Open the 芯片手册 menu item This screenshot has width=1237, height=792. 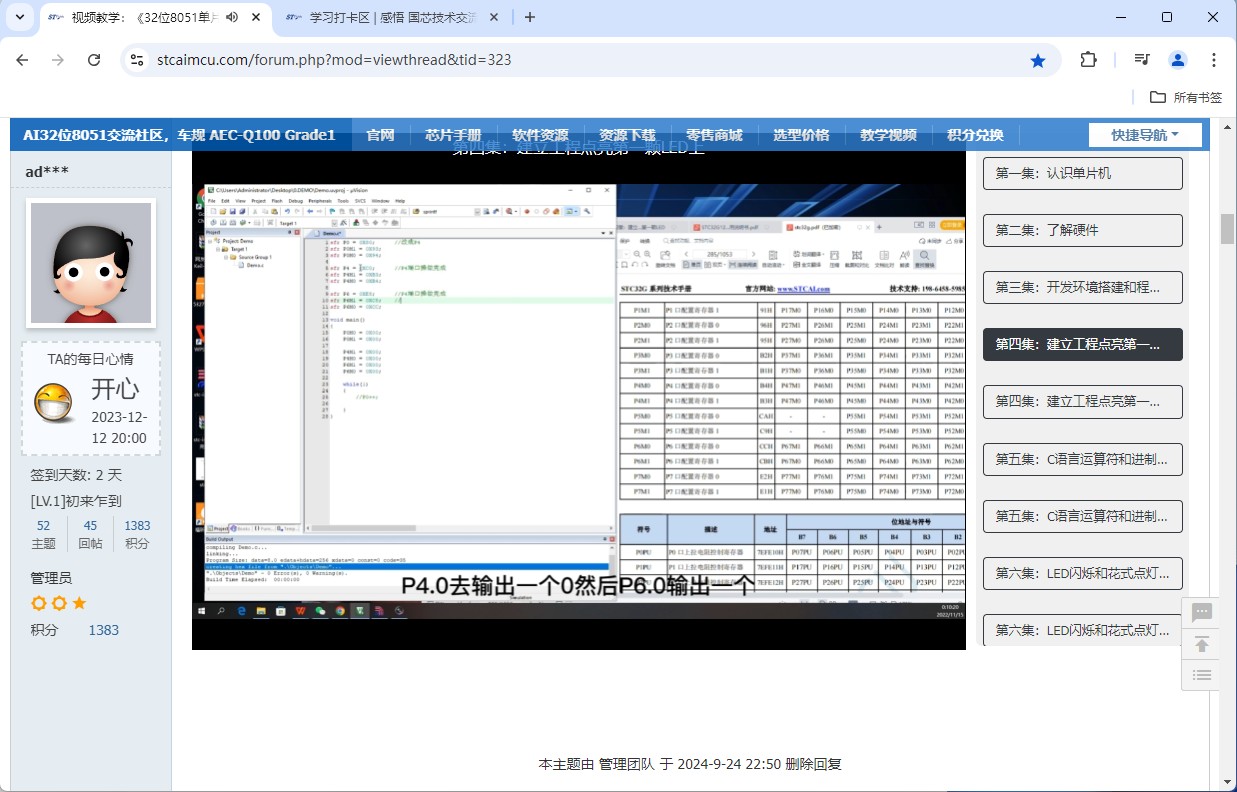(x=453, y=135)
